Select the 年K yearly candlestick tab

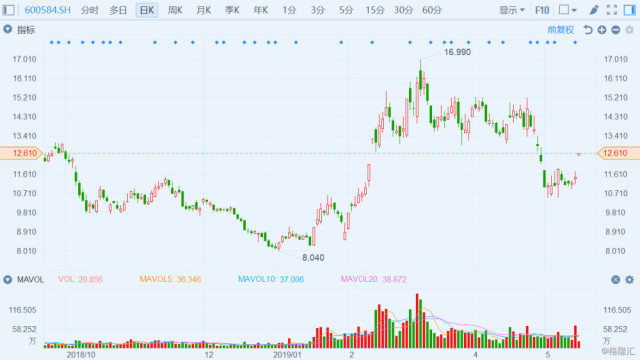pos(261,10)
